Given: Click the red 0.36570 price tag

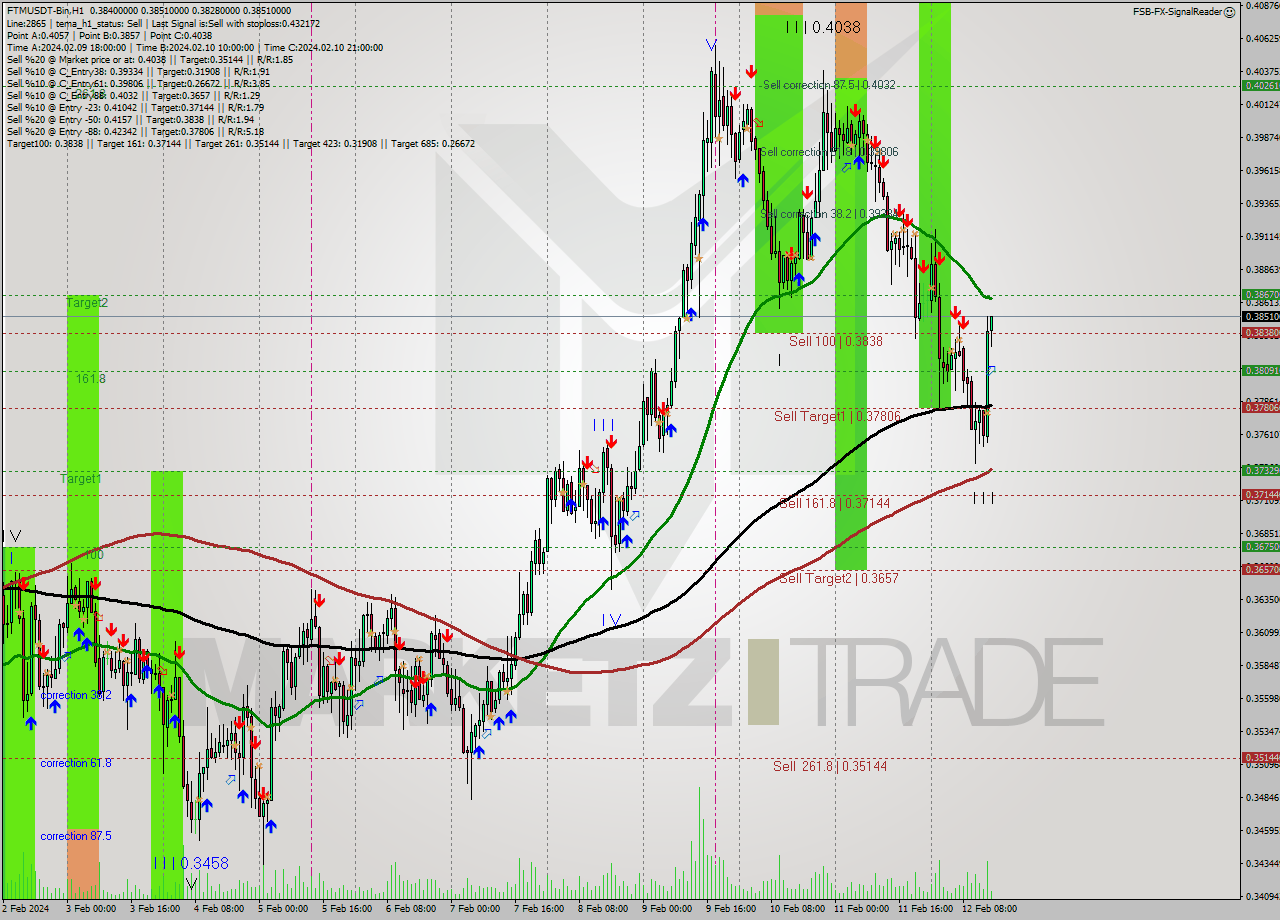Looking at the screenshot, I should click(1261, 569).
